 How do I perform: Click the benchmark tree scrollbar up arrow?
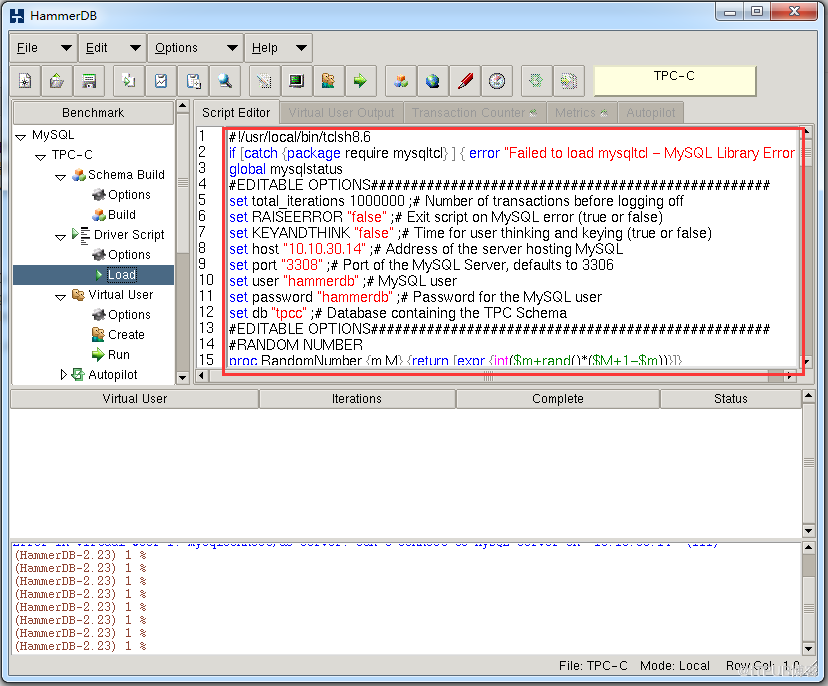[x=183, y=106]
